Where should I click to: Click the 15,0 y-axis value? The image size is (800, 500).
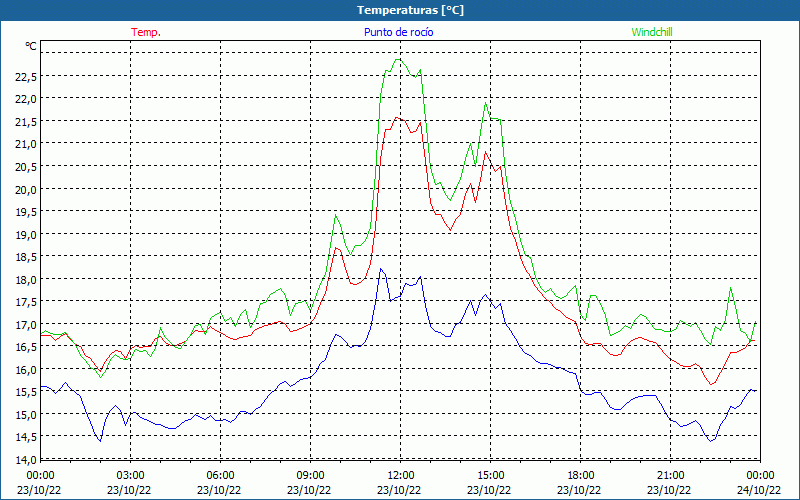click(x=26, y=415)
